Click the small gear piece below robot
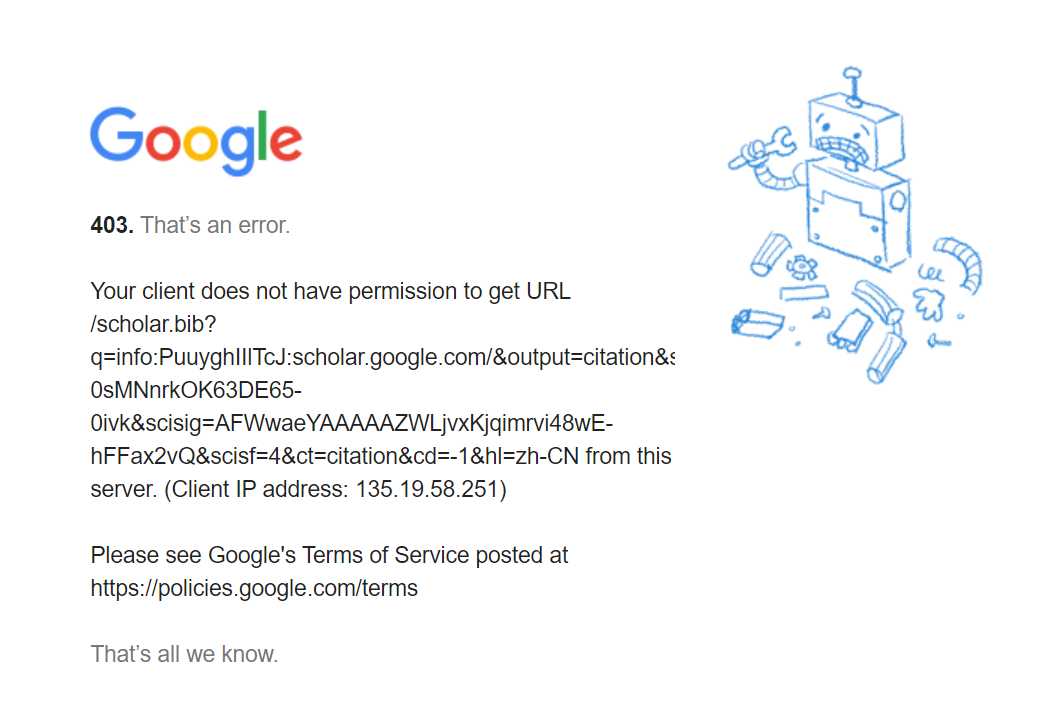This screenshot has width=1062, height=703. [x=802, y=267]
